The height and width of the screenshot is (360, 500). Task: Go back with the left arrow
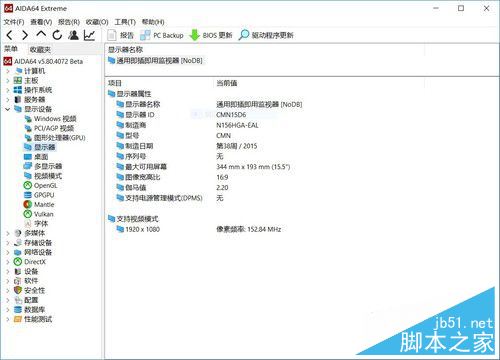click(x=10, y=35)
